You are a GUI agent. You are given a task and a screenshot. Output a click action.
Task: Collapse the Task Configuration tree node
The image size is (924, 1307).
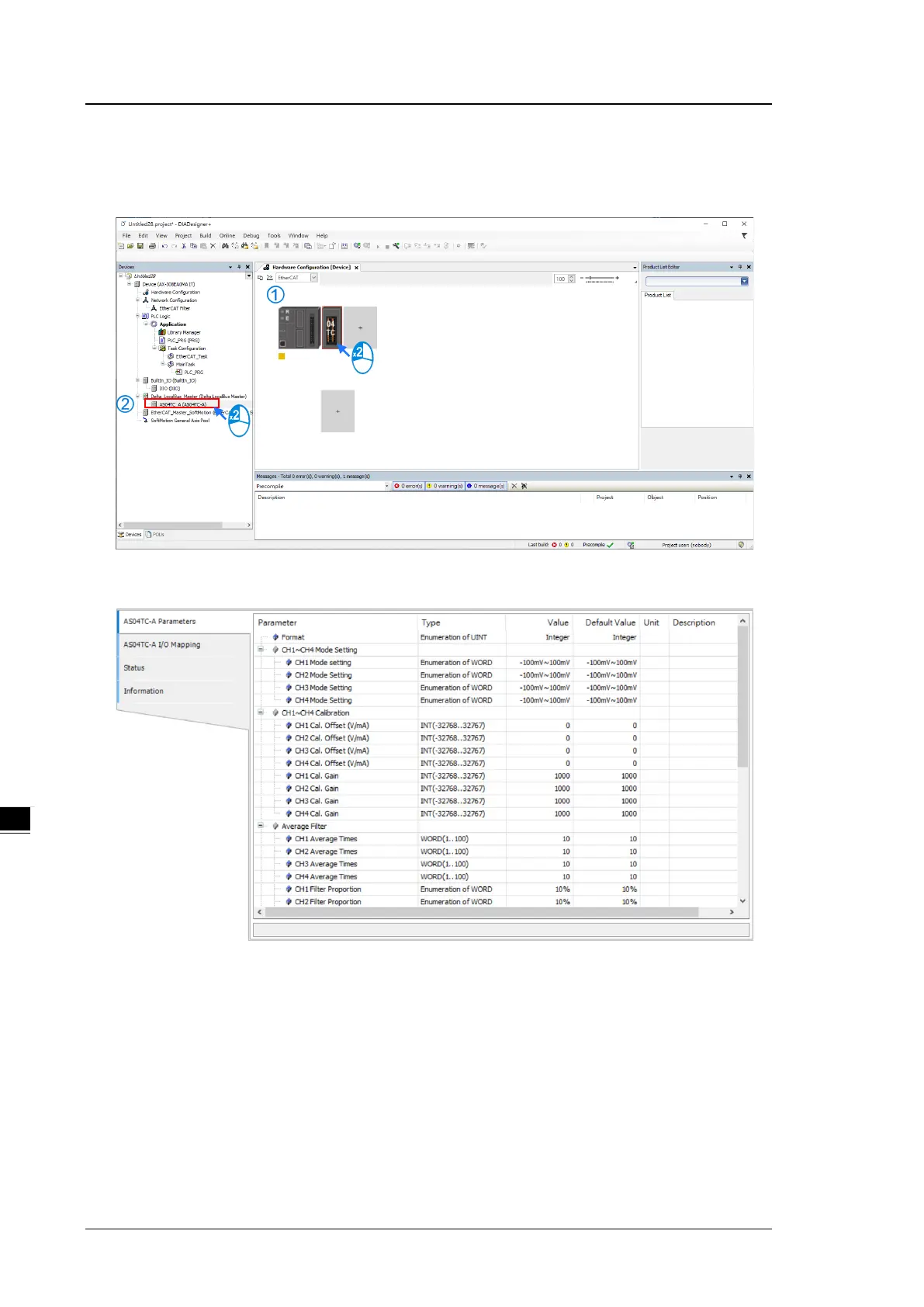(x=154, y=348)
